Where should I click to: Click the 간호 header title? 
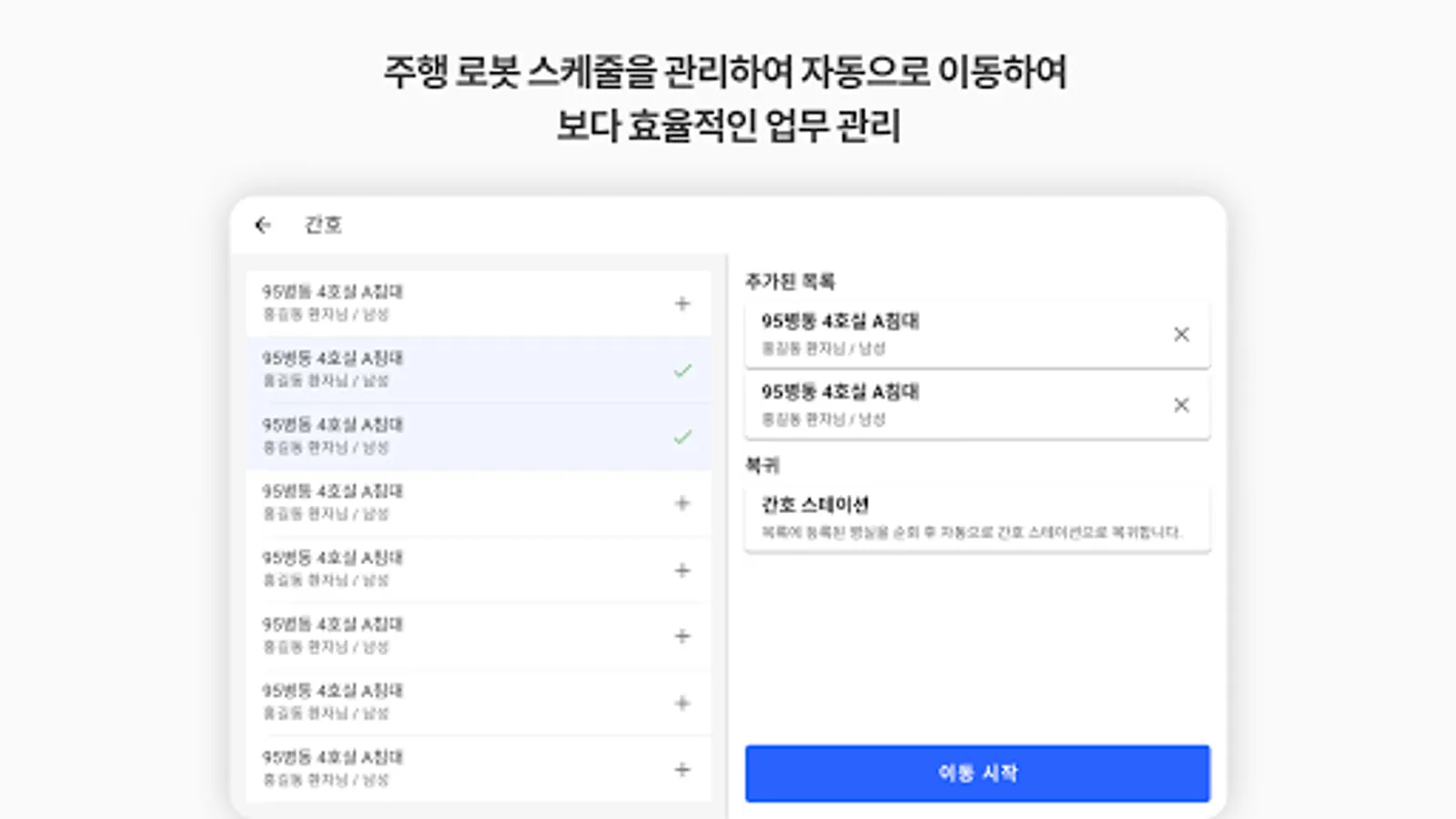click(x=323, y=225)
